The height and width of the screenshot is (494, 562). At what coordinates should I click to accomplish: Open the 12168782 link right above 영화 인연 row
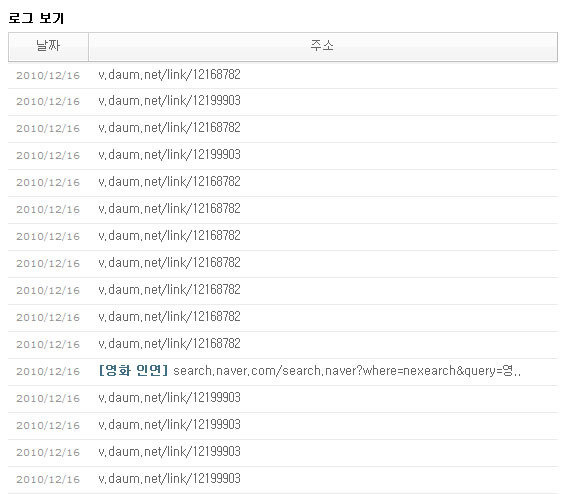pos(169,343)
